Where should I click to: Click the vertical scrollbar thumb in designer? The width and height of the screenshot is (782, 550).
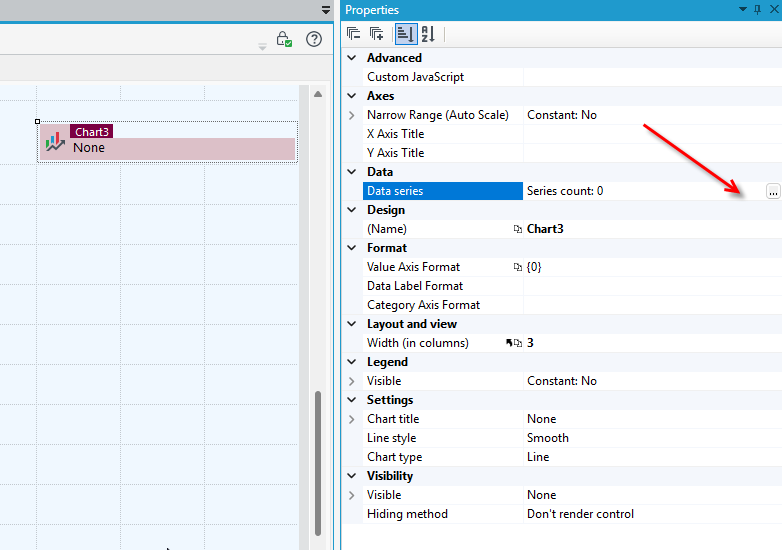(x=318, y=464)
